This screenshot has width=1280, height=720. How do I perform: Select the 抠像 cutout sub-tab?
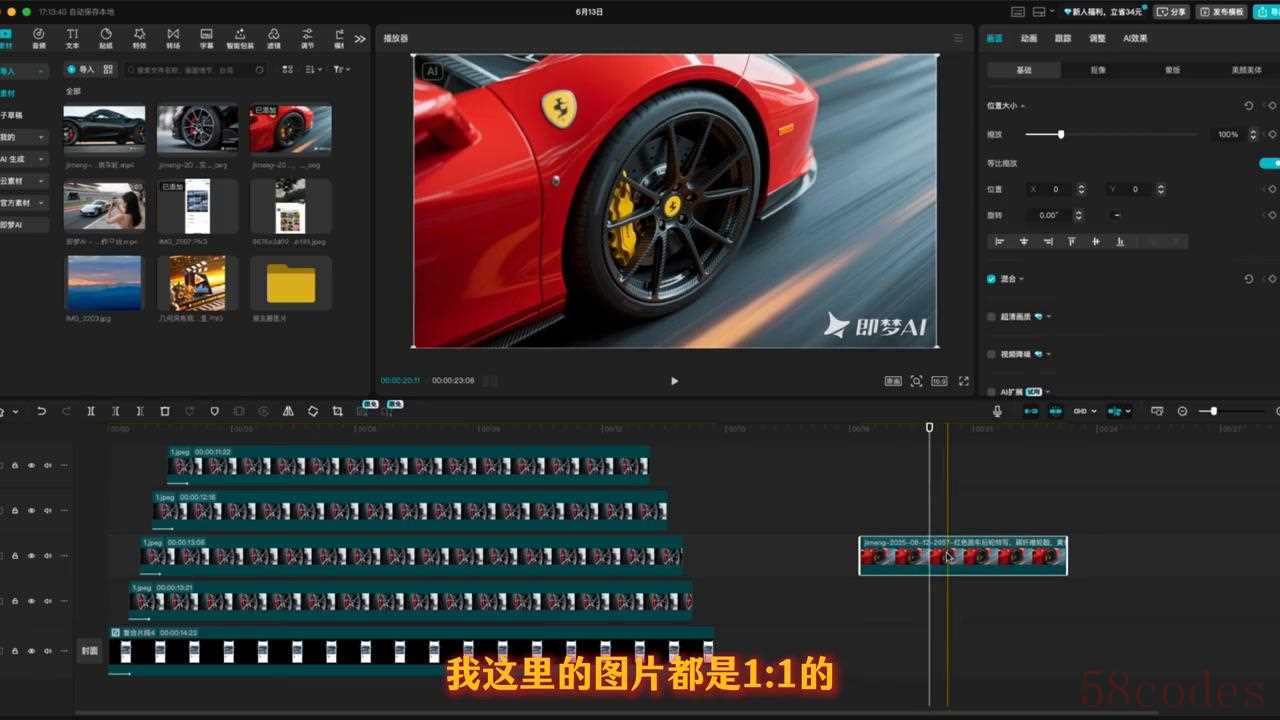[1098, 70]
